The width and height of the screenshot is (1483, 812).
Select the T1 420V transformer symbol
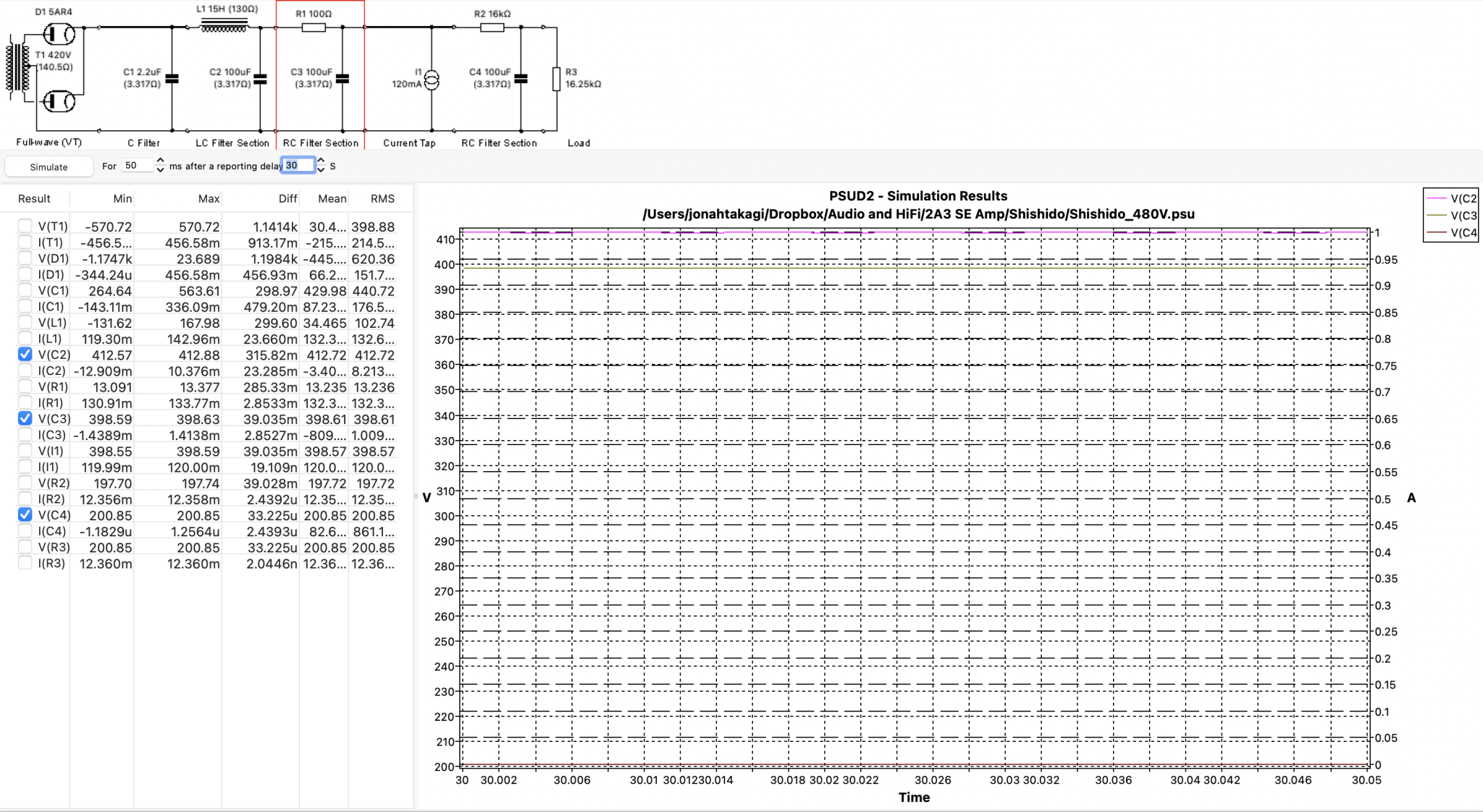tap(18, 67)
